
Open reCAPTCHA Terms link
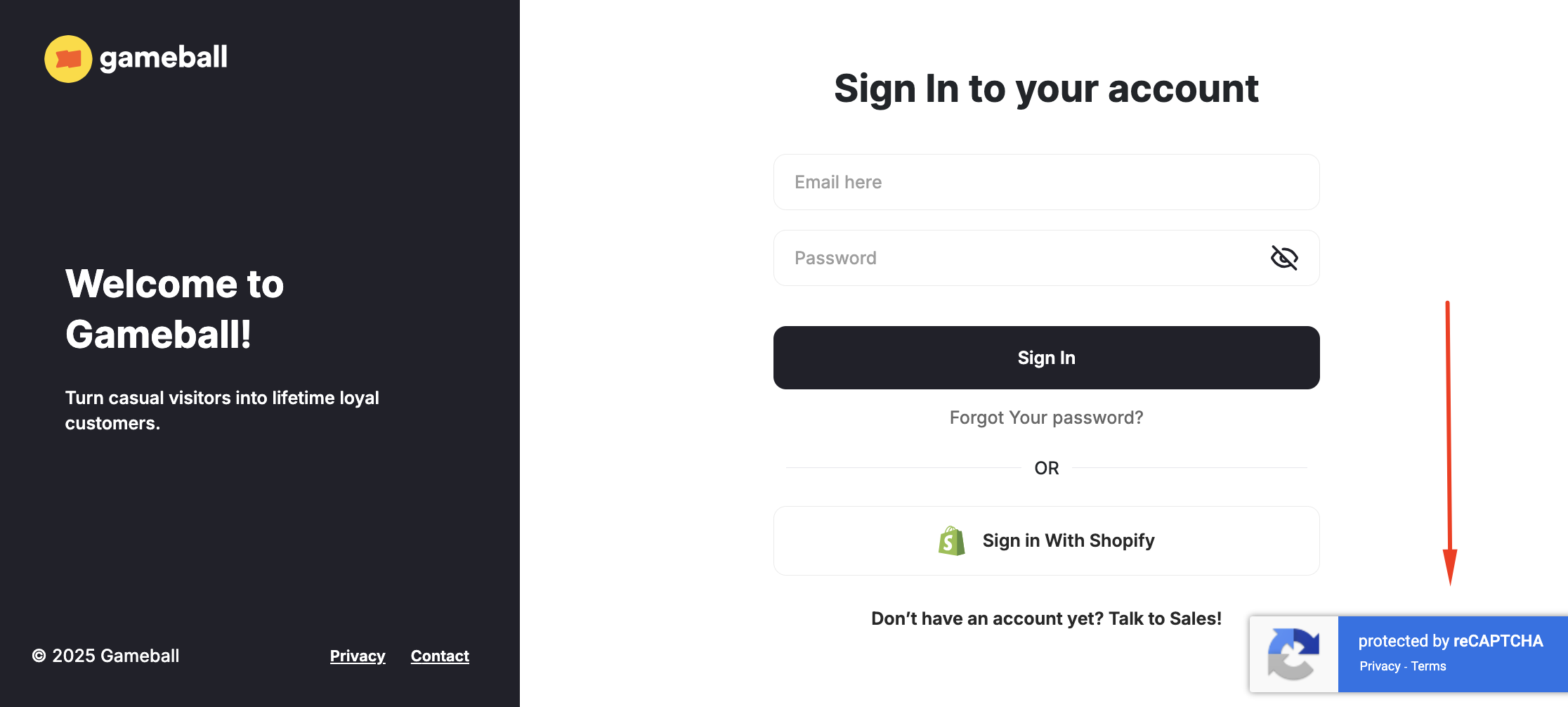[x=1428, y=666]
